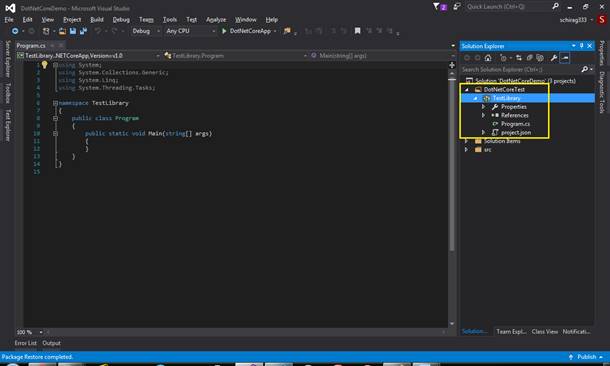Click the notifications flag icon

pos(439,7)
